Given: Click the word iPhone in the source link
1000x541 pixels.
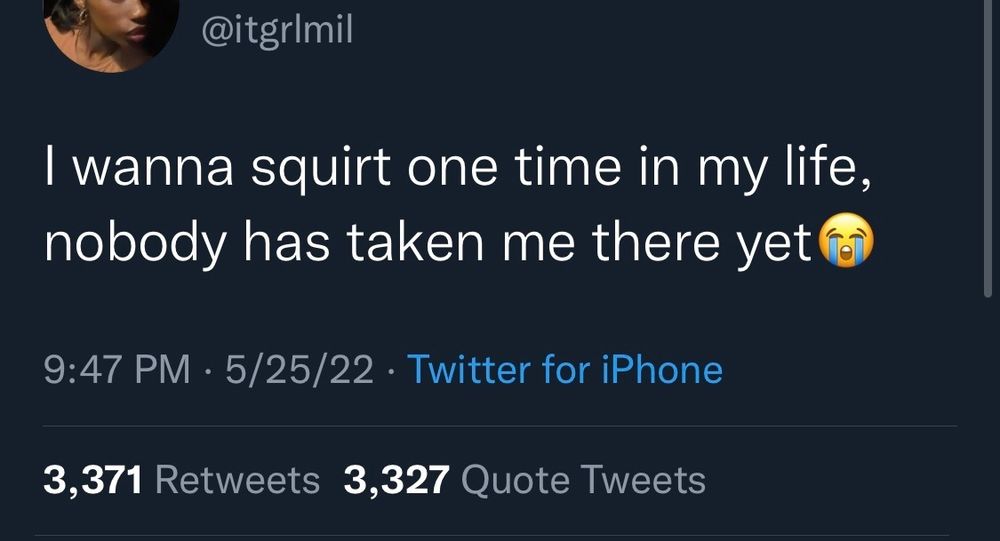Looking at the screenshot, I should tap(663, 369).
